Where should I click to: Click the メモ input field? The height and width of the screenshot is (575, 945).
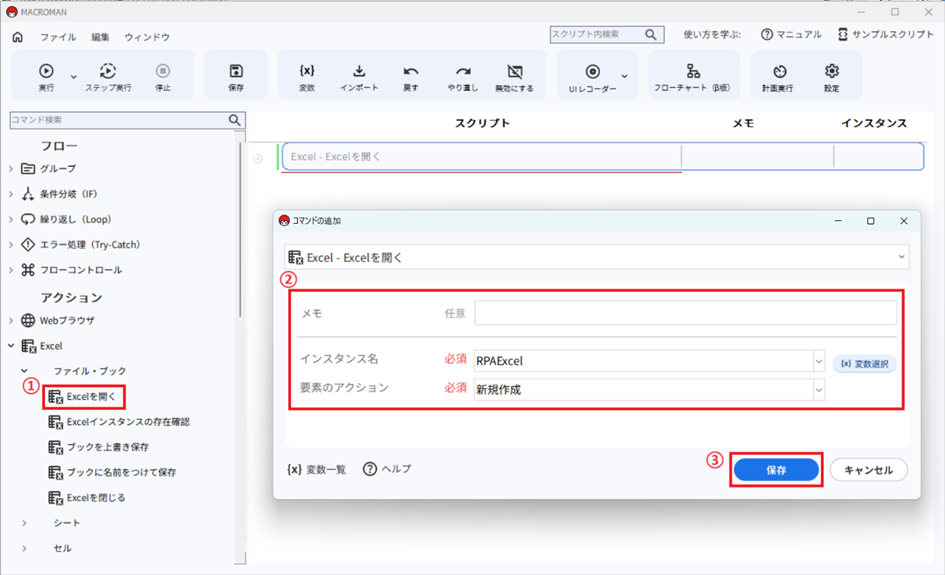(685, 313)
